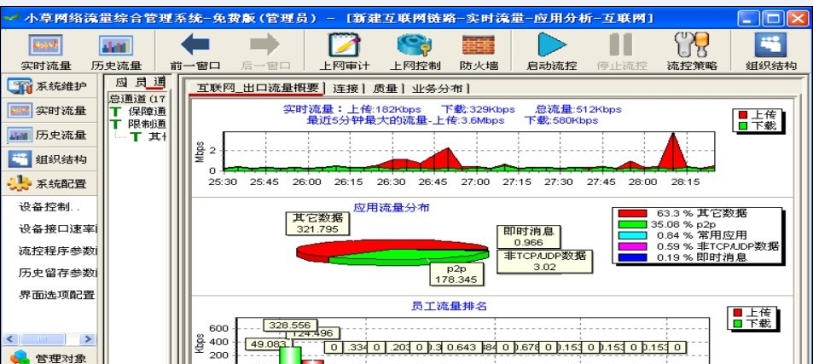Screen dimensions: 813x364
Task: Click the blue 即时消息 legend swatch
Action: 632,257
